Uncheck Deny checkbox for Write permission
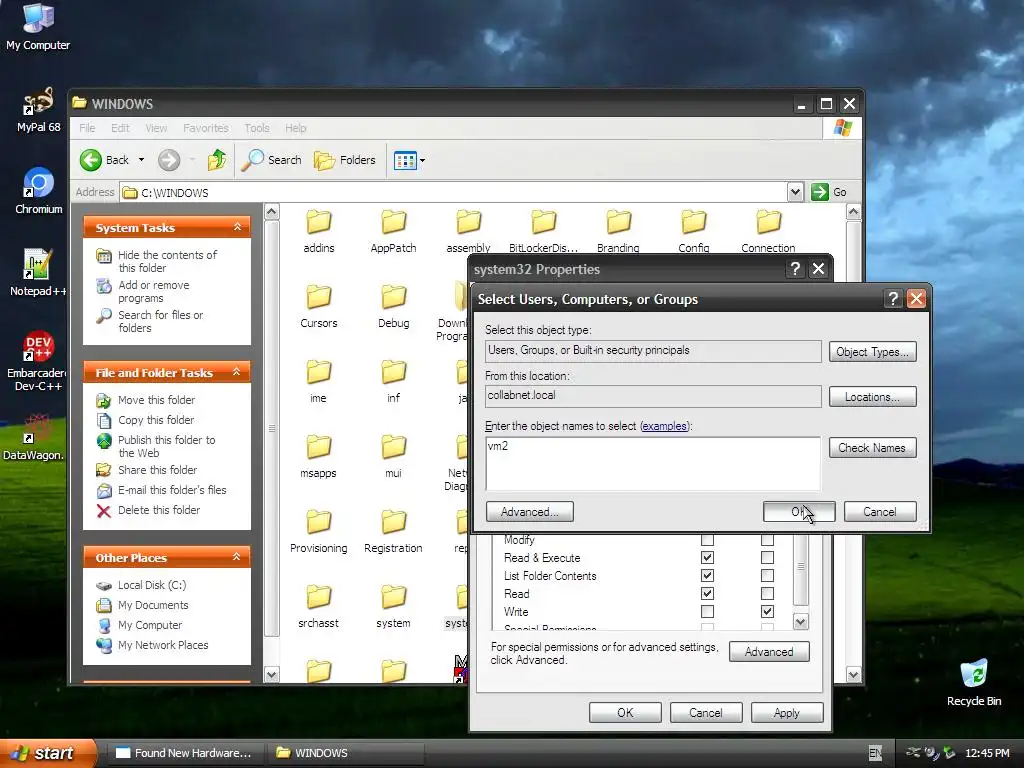The width and height of the screenshot is (1024, 768). [767, 611]
